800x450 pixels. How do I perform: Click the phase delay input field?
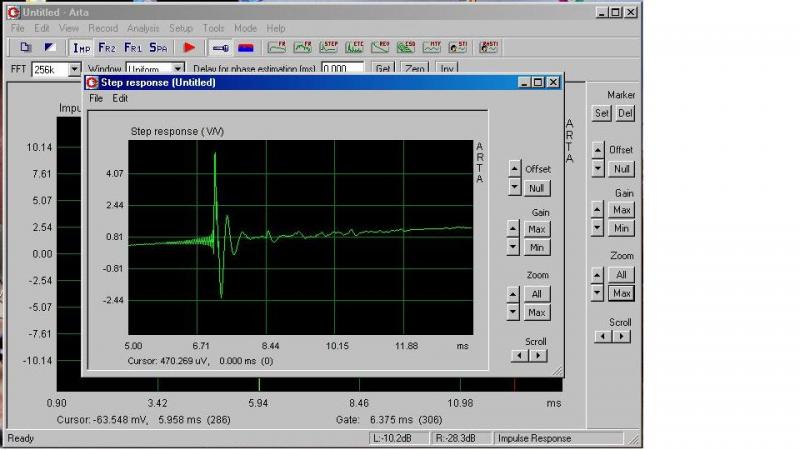pyautogui.click(x=342, y=69)
